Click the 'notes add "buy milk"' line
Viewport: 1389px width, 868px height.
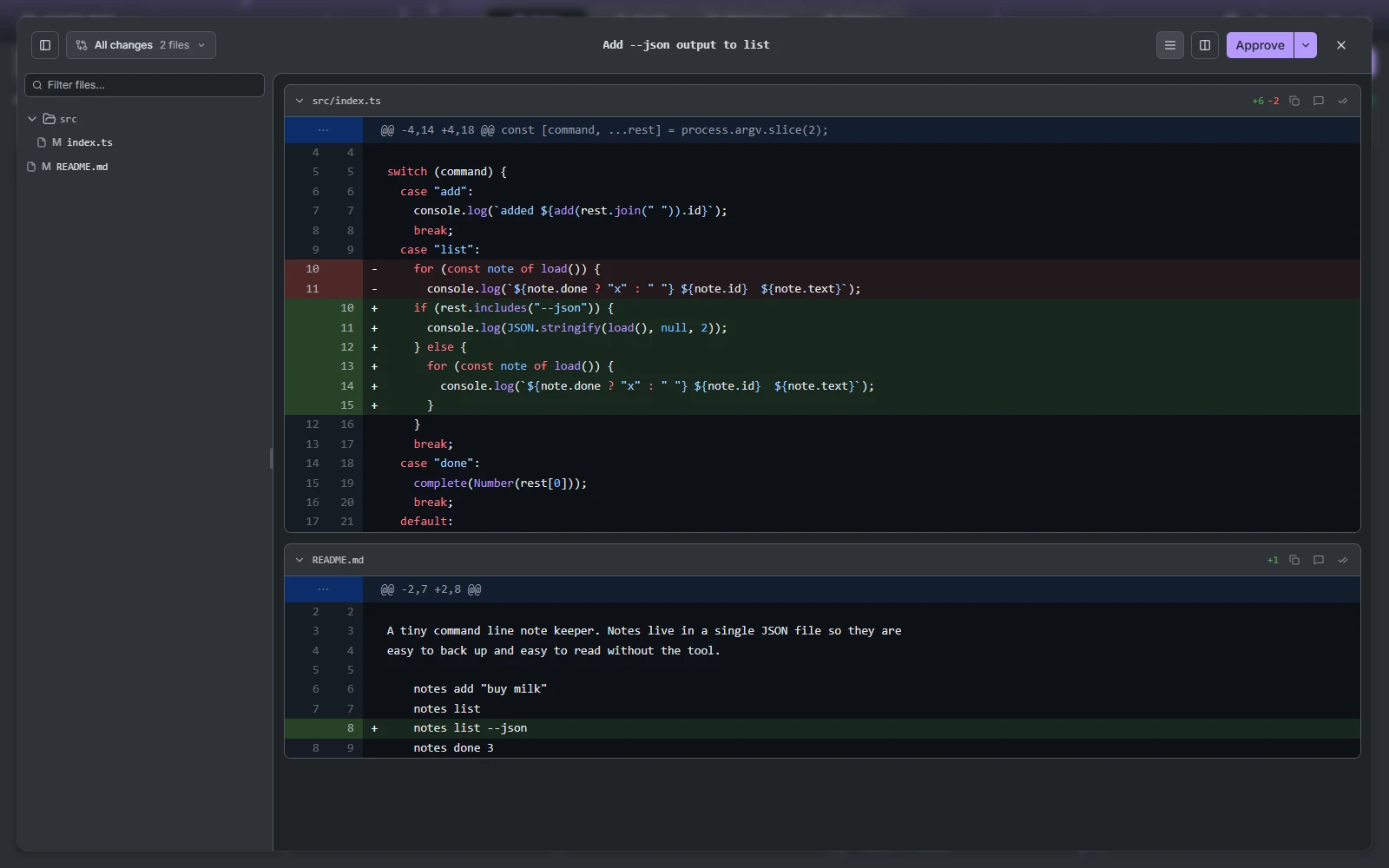pos(822,689)
